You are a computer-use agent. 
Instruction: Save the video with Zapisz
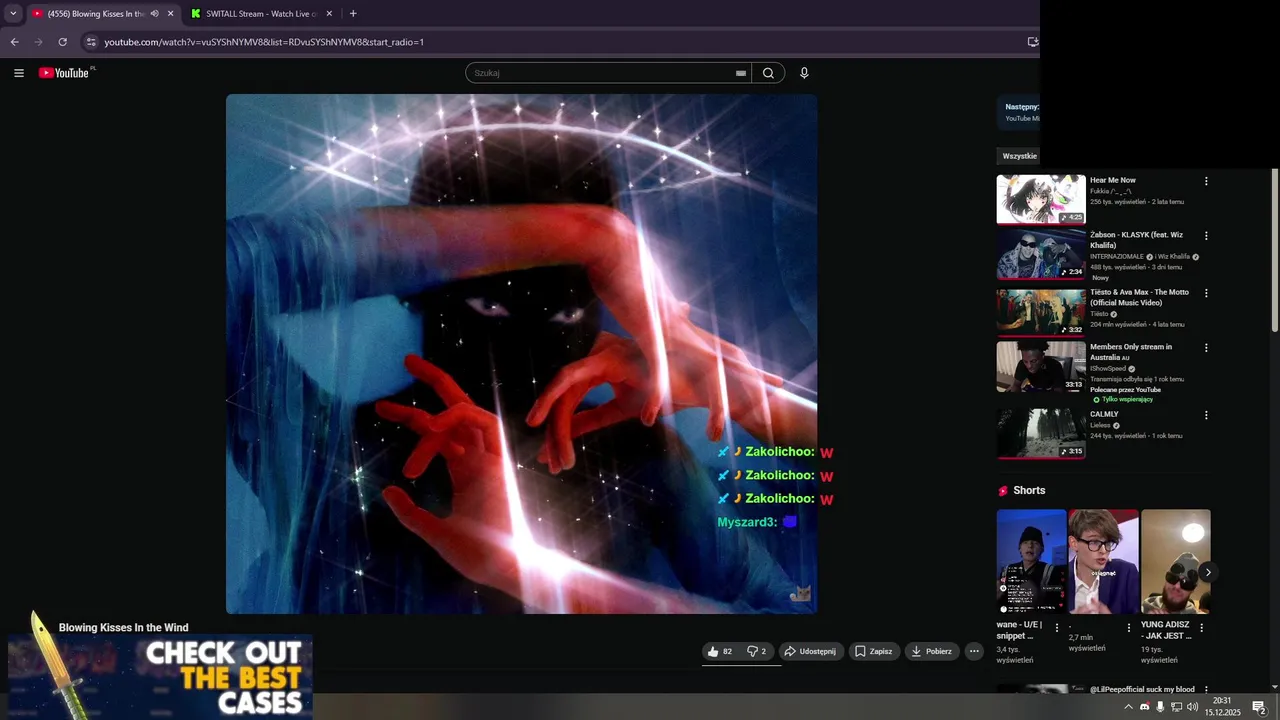click(x=873, y=651)
